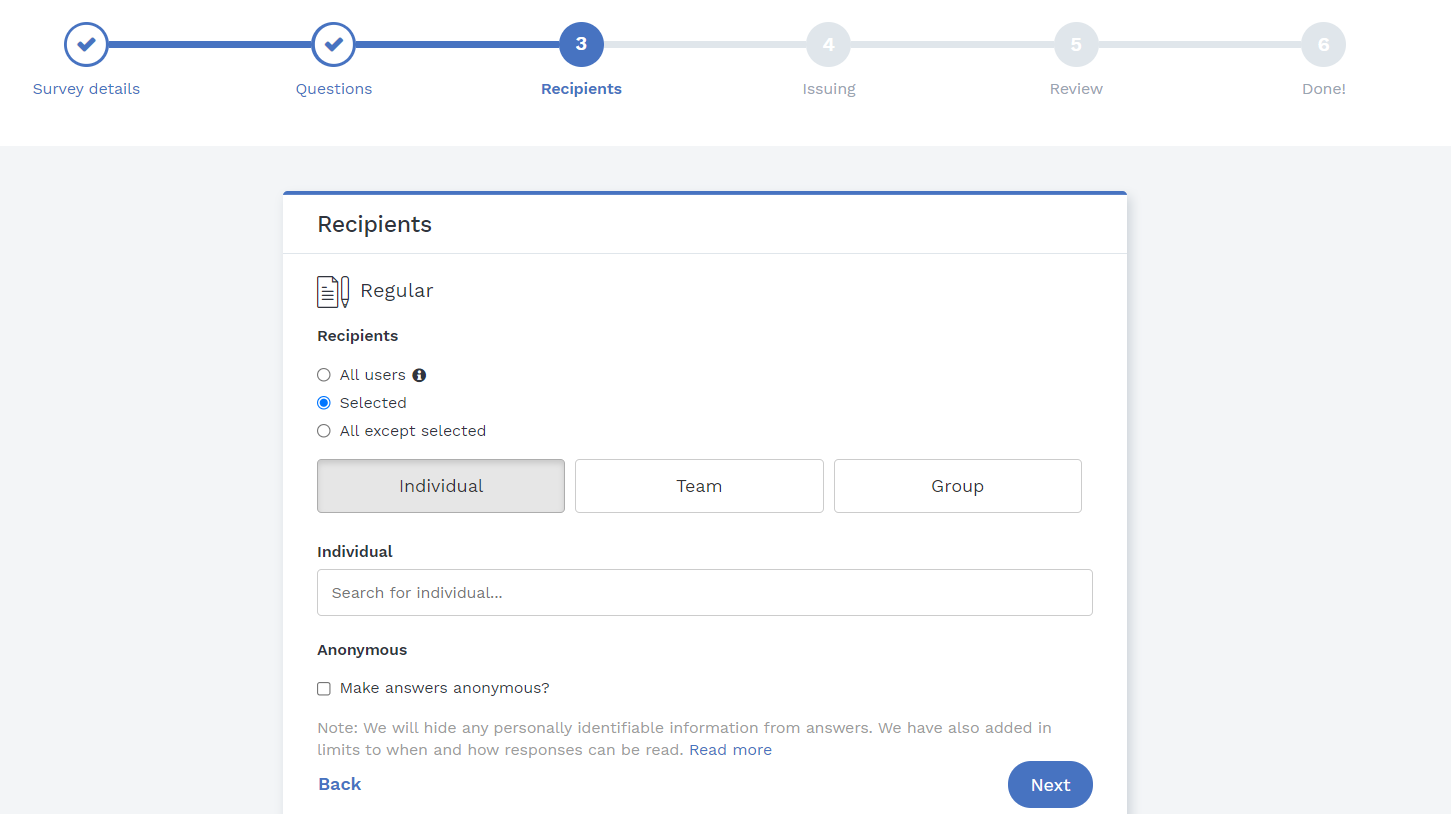
Task: Click the info icon beside All users
Action: tap(419, 375)
